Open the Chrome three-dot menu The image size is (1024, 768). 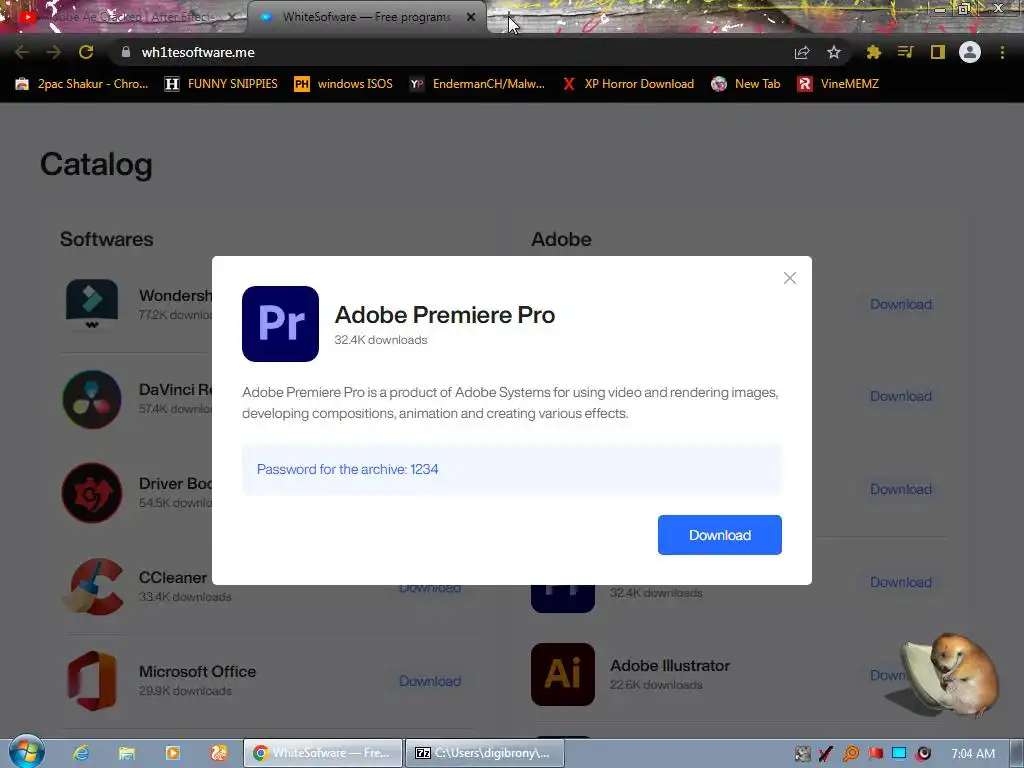[1002, 52]
